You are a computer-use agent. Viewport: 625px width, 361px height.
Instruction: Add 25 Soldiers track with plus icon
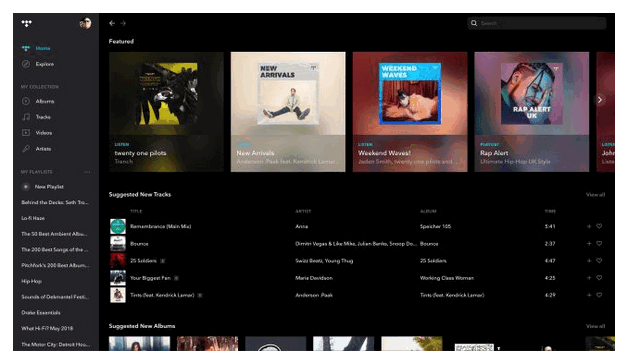coord(589,261)
